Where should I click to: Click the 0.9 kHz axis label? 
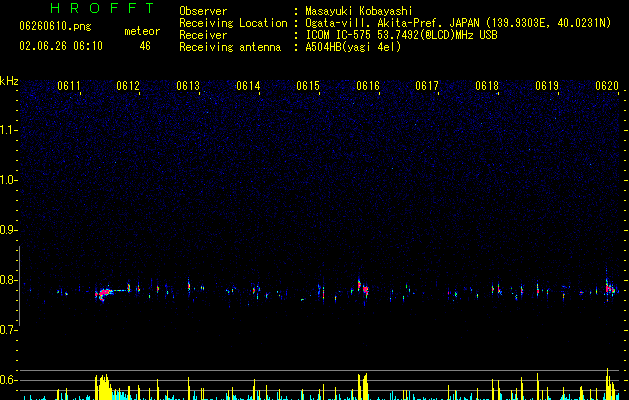(x=9, y=230)
